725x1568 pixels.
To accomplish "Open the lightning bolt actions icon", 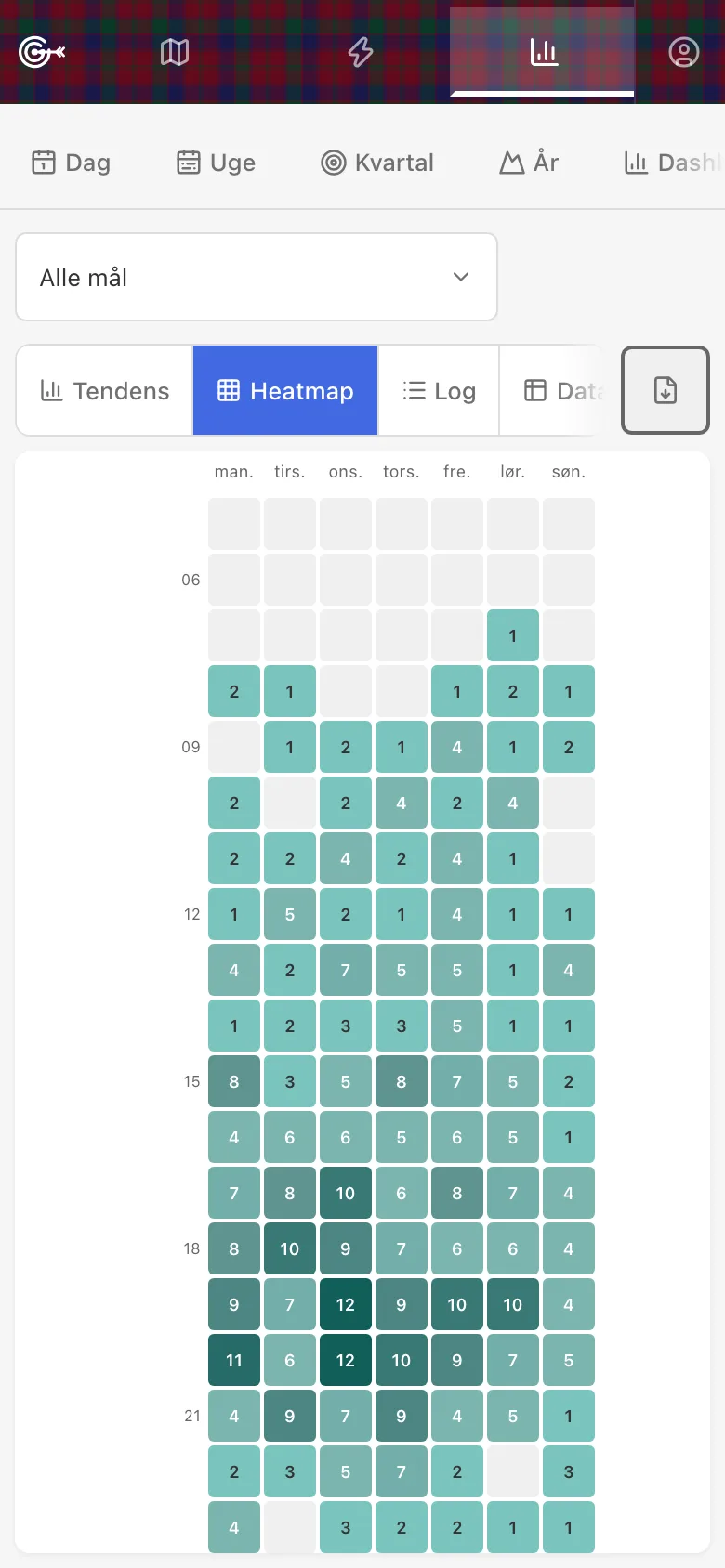I will point(361,52).
